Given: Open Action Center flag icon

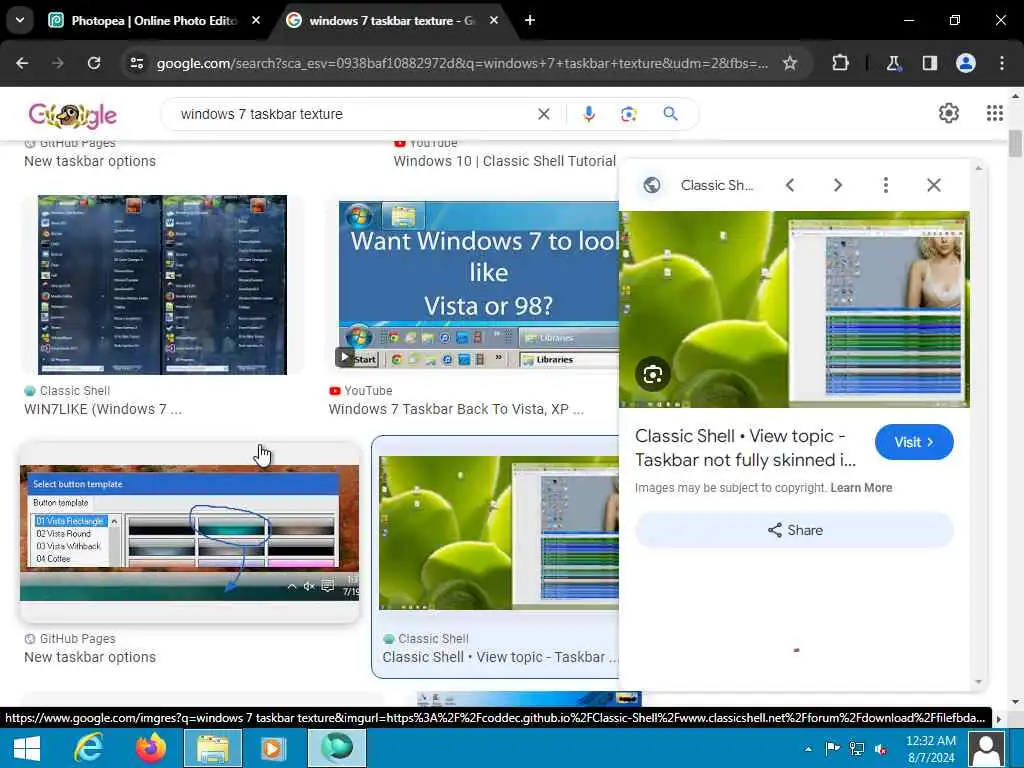Looking at the screenshot, I should 833,749.
